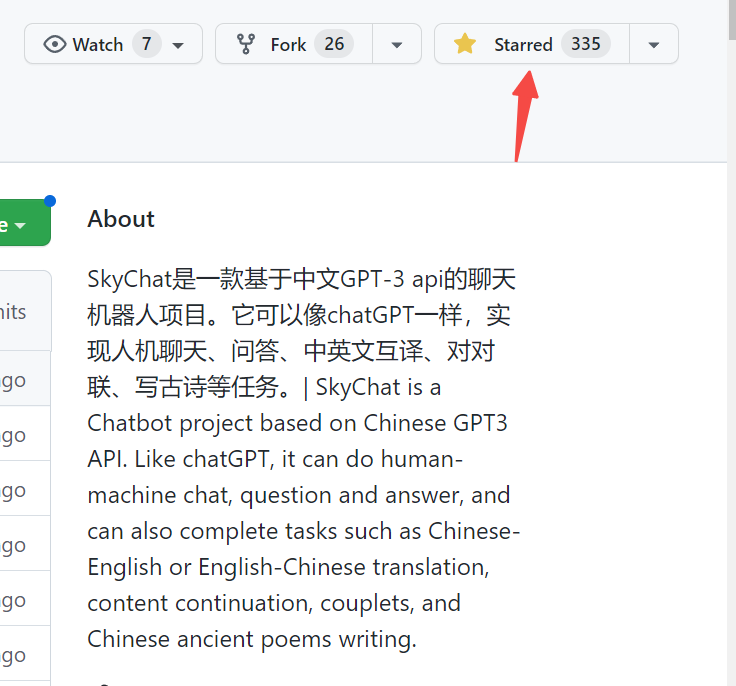
Task: Expand the Fork options dropdown arrow
Action: [397, 45]
